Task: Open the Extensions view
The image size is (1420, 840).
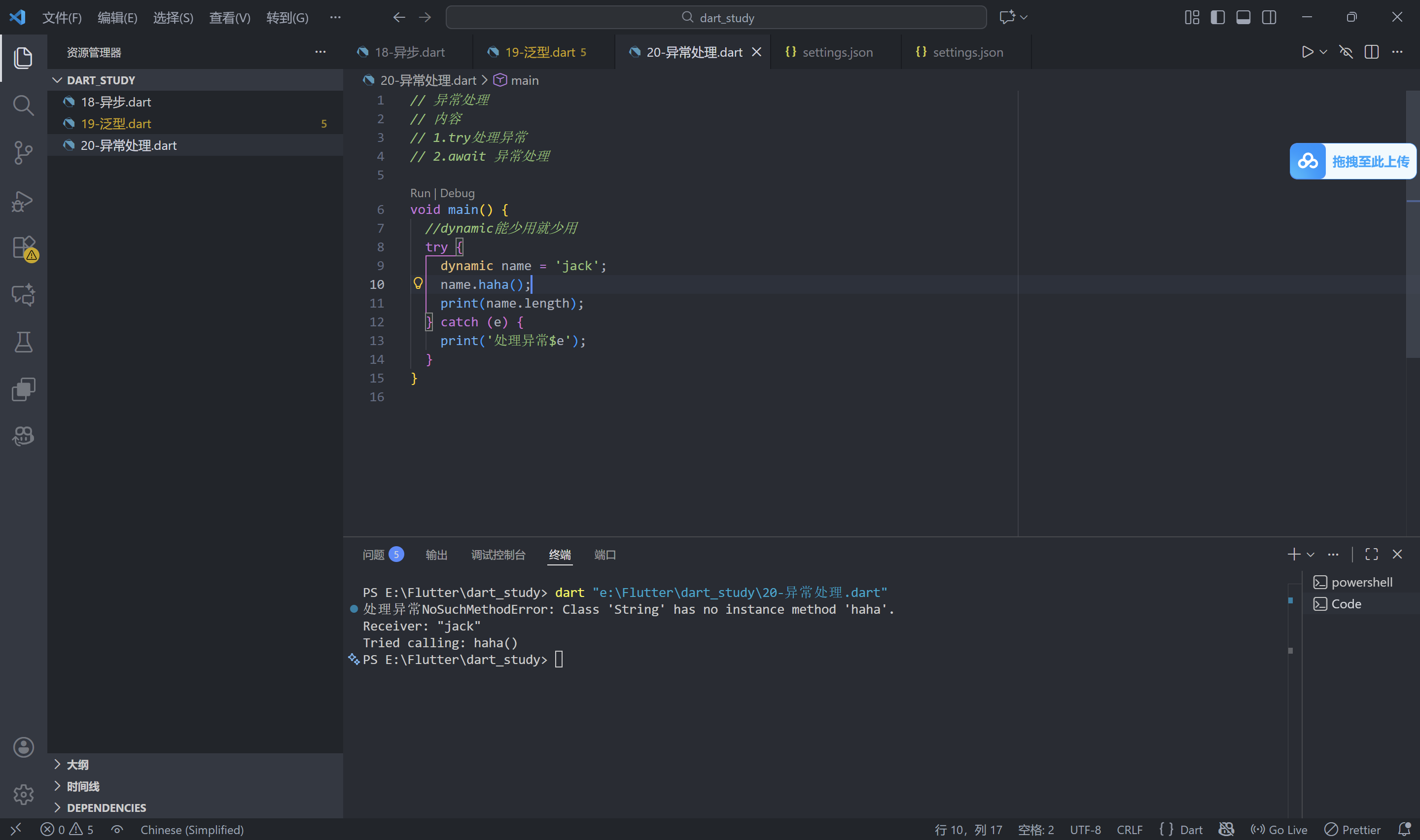Action: point(23,247)
